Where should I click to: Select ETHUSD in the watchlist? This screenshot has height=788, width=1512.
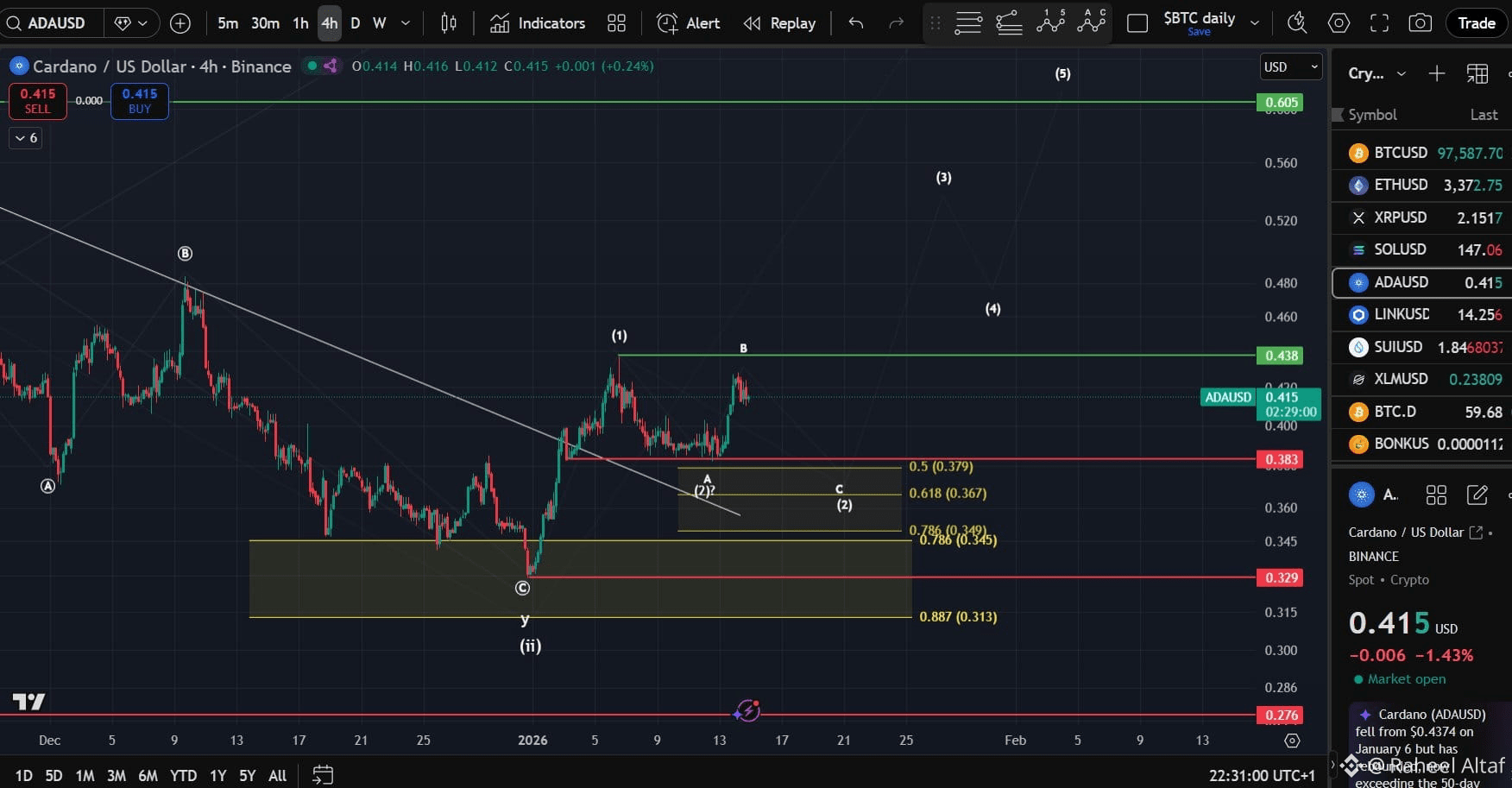(x=1422, y=185)
